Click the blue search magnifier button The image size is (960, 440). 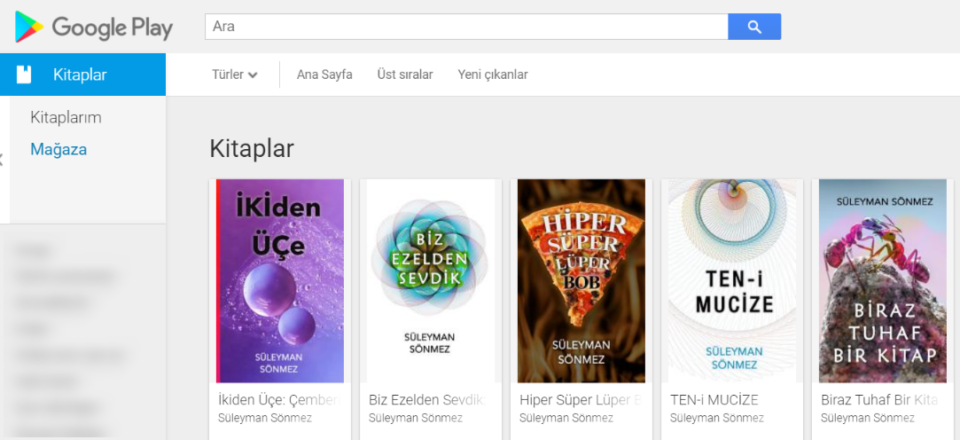coord(754,27)
